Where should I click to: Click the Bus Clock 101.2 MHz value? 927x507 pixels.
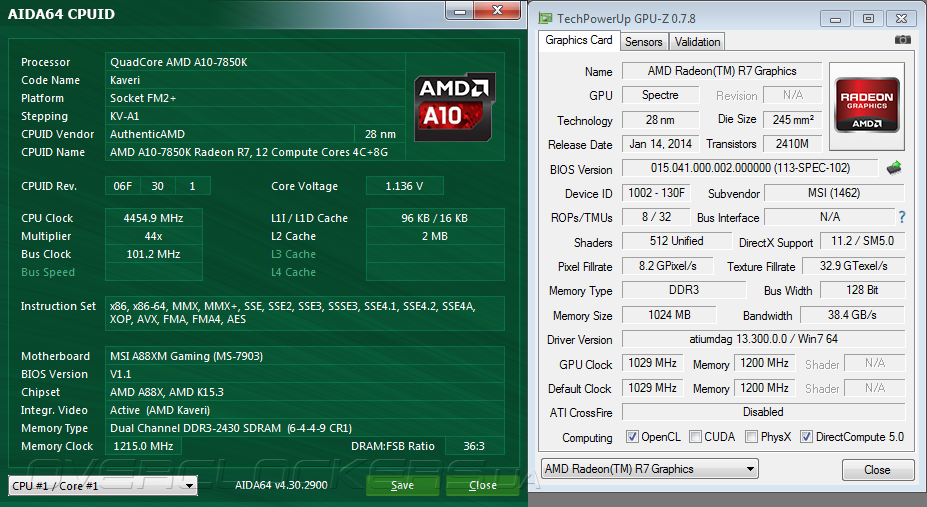[x=154, y=254]
